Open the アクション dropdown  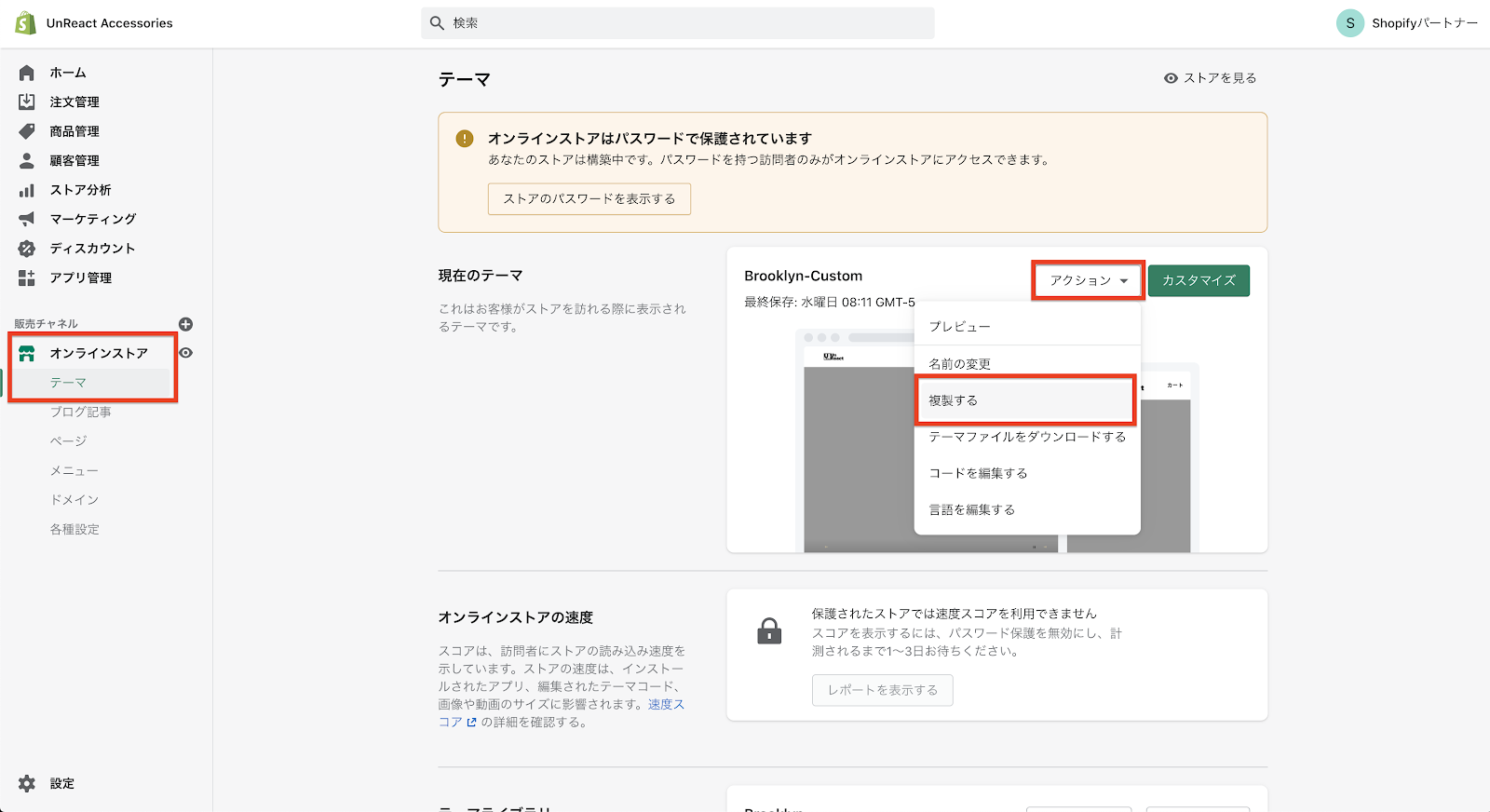pyautogui.click(x=1088, y=280)
